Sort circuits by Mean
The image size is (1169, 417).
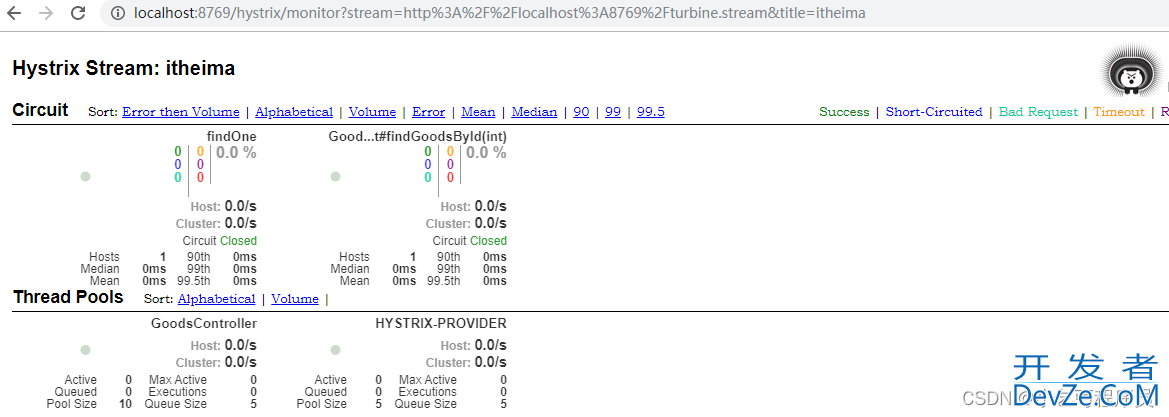click(x=478, y=112)
